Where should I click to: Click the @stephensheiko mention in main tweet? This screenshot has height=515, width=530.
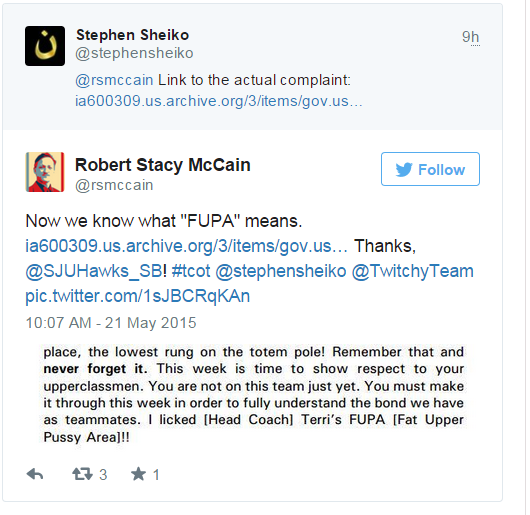(x=281, y=271)
